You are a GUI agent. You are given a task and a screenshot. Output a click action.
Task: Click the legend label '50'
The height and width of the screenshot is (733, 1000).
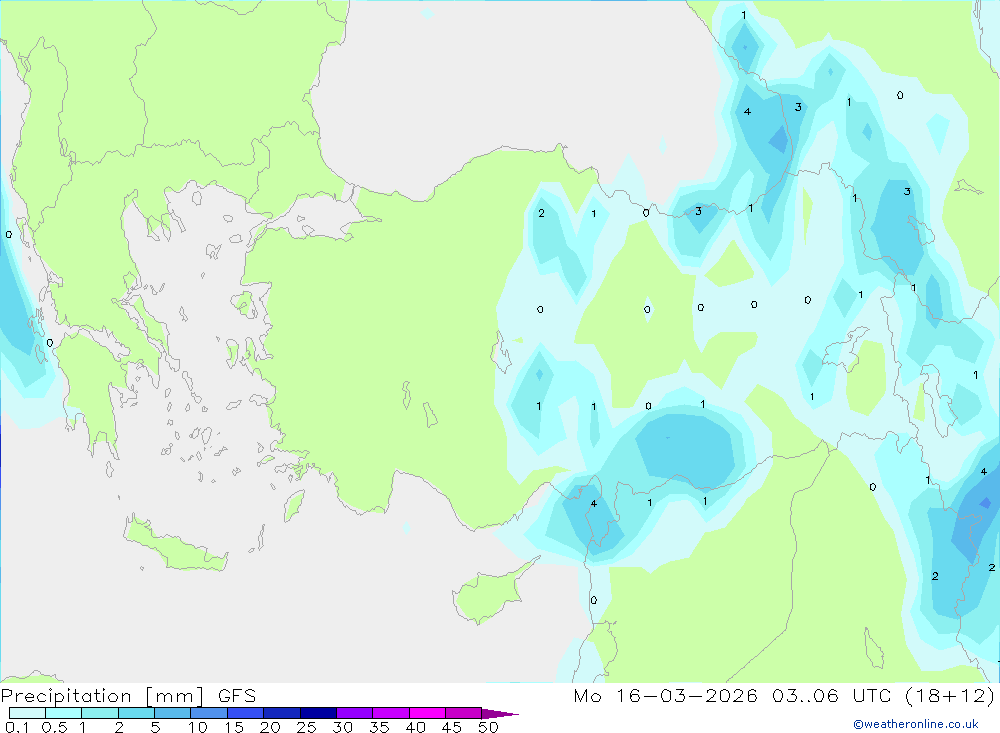coord(488,727)
